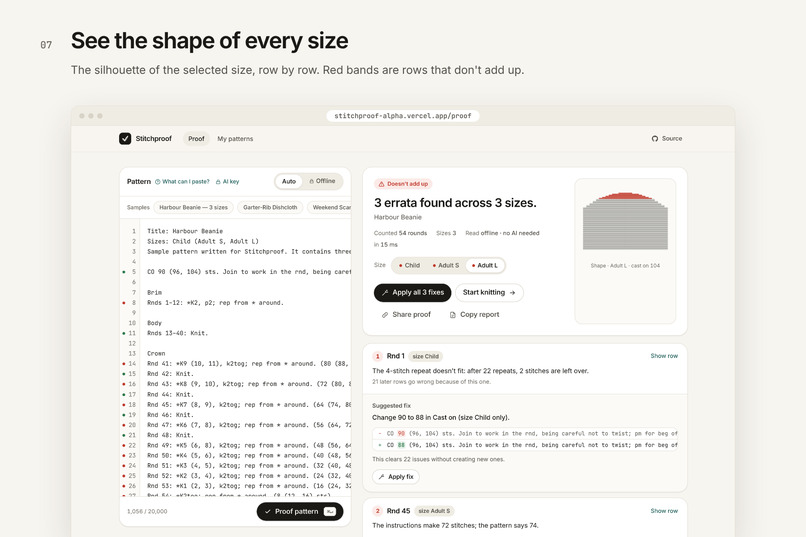Load the Weekend Scarf sample chip
Viewport: 806px width, 537px height.
(x=330, y=208)
